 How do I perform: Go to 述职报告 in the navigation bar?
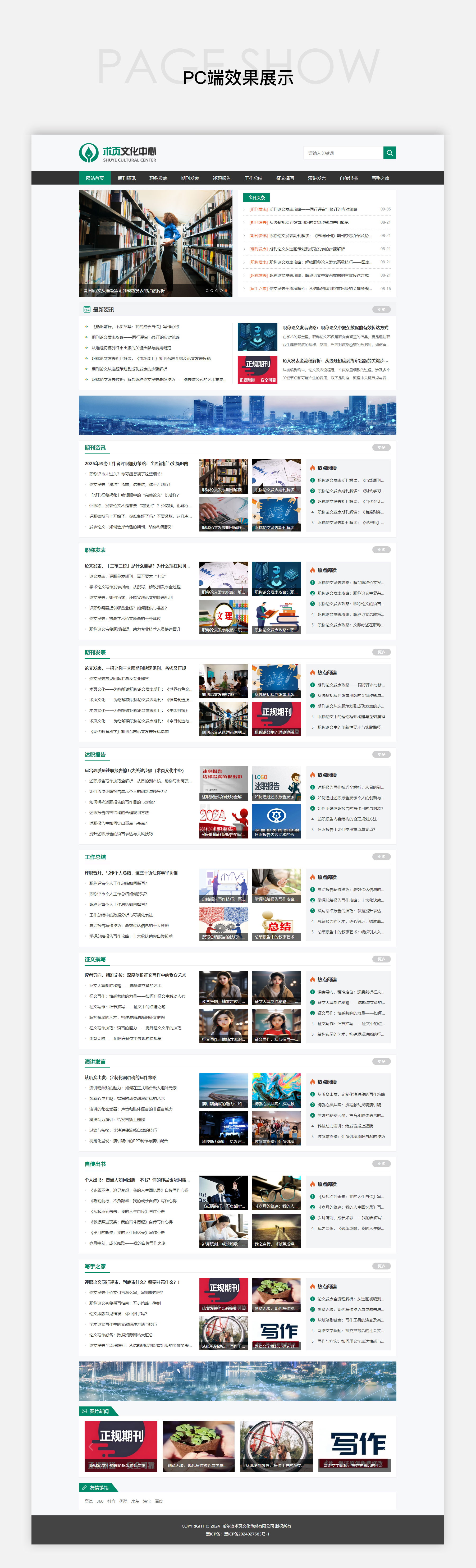222,178
